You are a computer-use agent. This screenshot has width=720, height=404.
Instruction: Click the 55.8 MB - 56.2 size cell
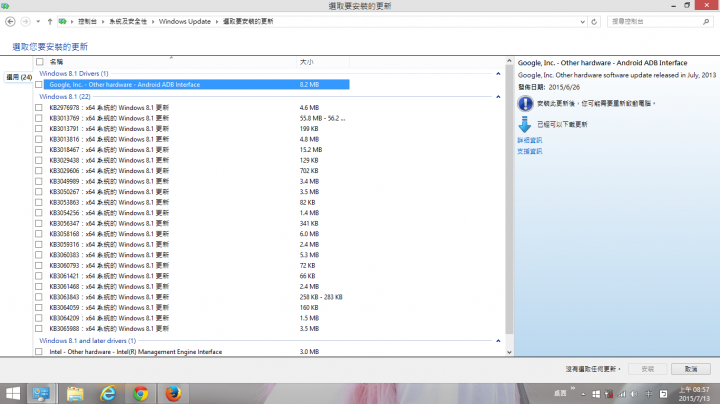(322, 118)
